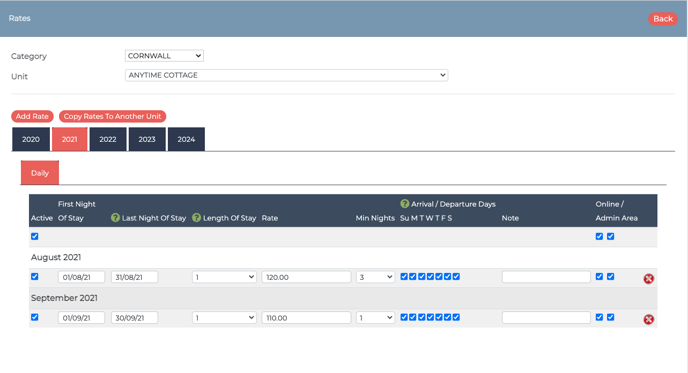Click the Rate column header
This screenshot has width=688, height=373.
pos(270,218)
